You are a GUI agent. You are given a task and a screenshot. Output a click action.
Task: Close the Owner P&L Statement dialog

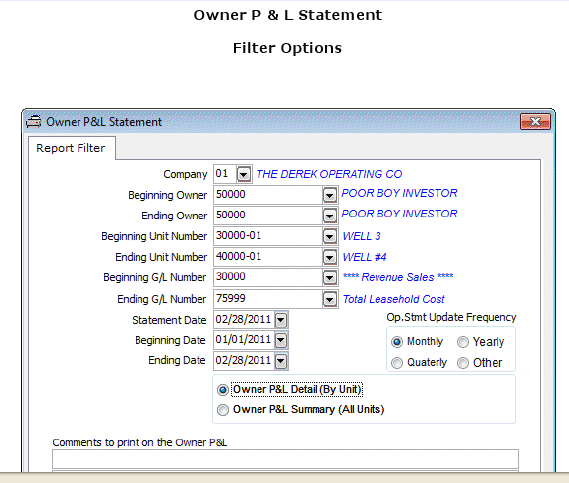click(535, 122)
